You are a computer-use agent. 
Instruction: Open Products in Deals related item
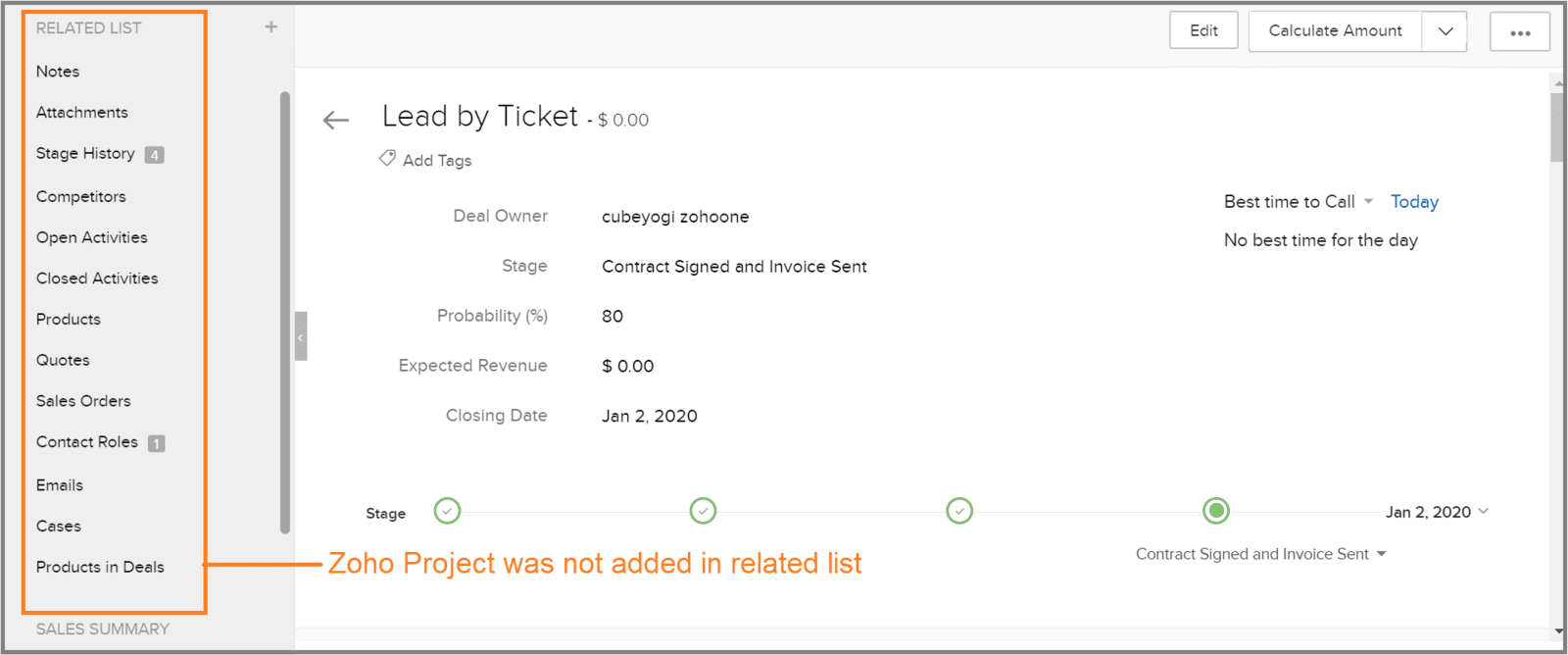[100, 567]
